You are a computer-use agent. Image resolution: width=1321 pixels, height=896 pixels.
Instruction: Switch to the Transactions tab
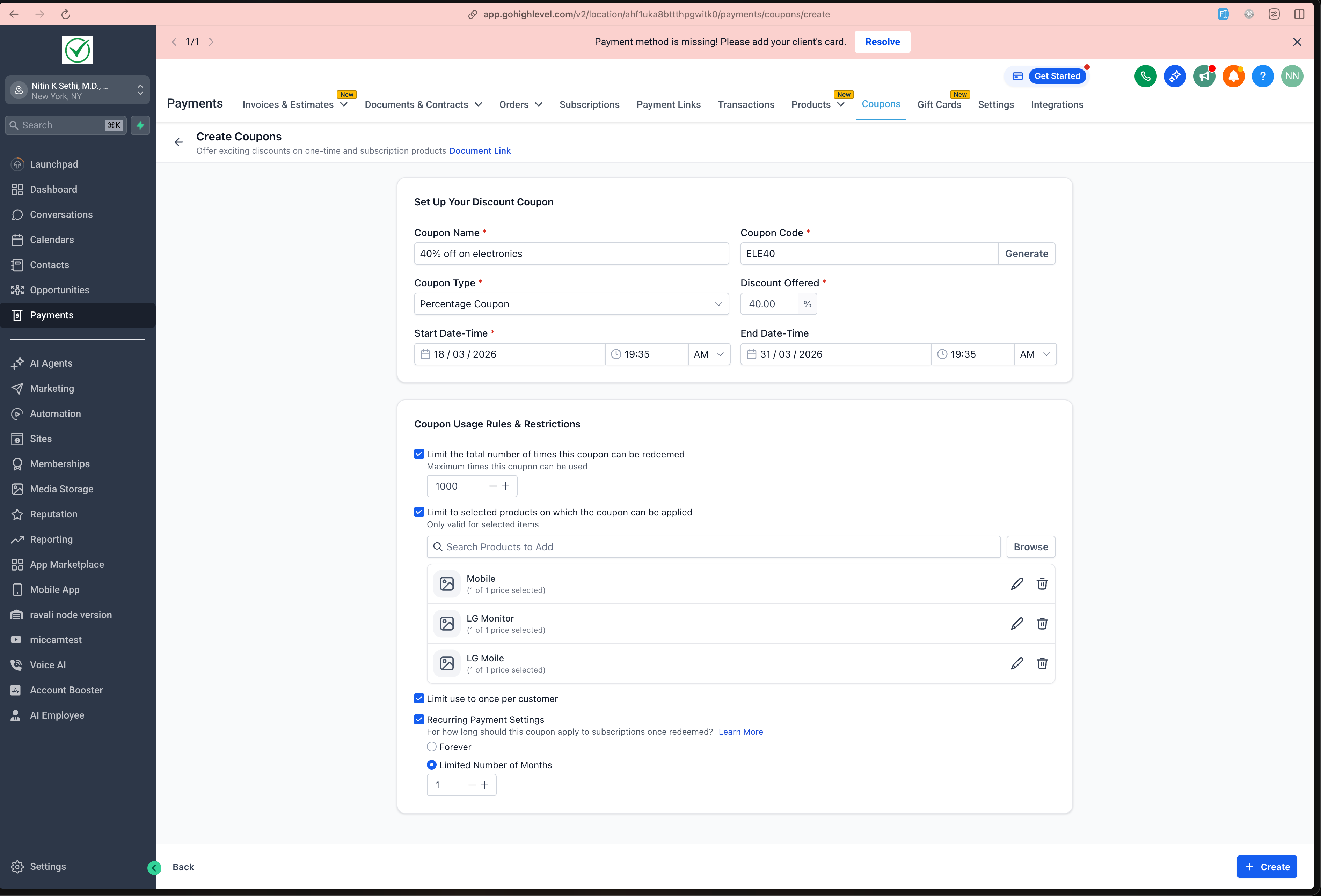click(746, 104)
